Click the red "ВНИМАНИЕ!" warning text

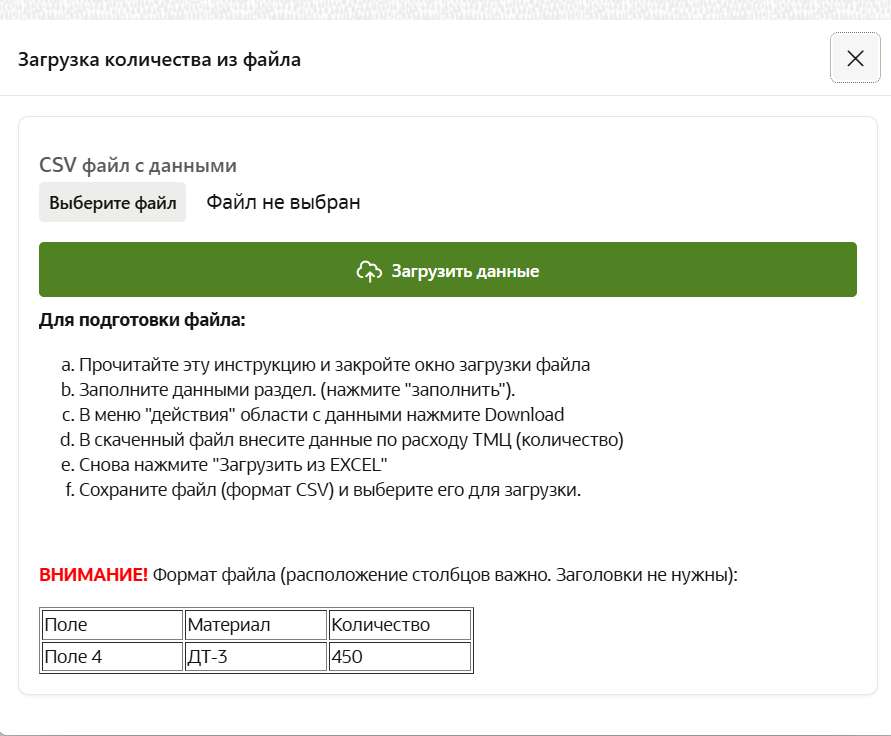(93, 575)
